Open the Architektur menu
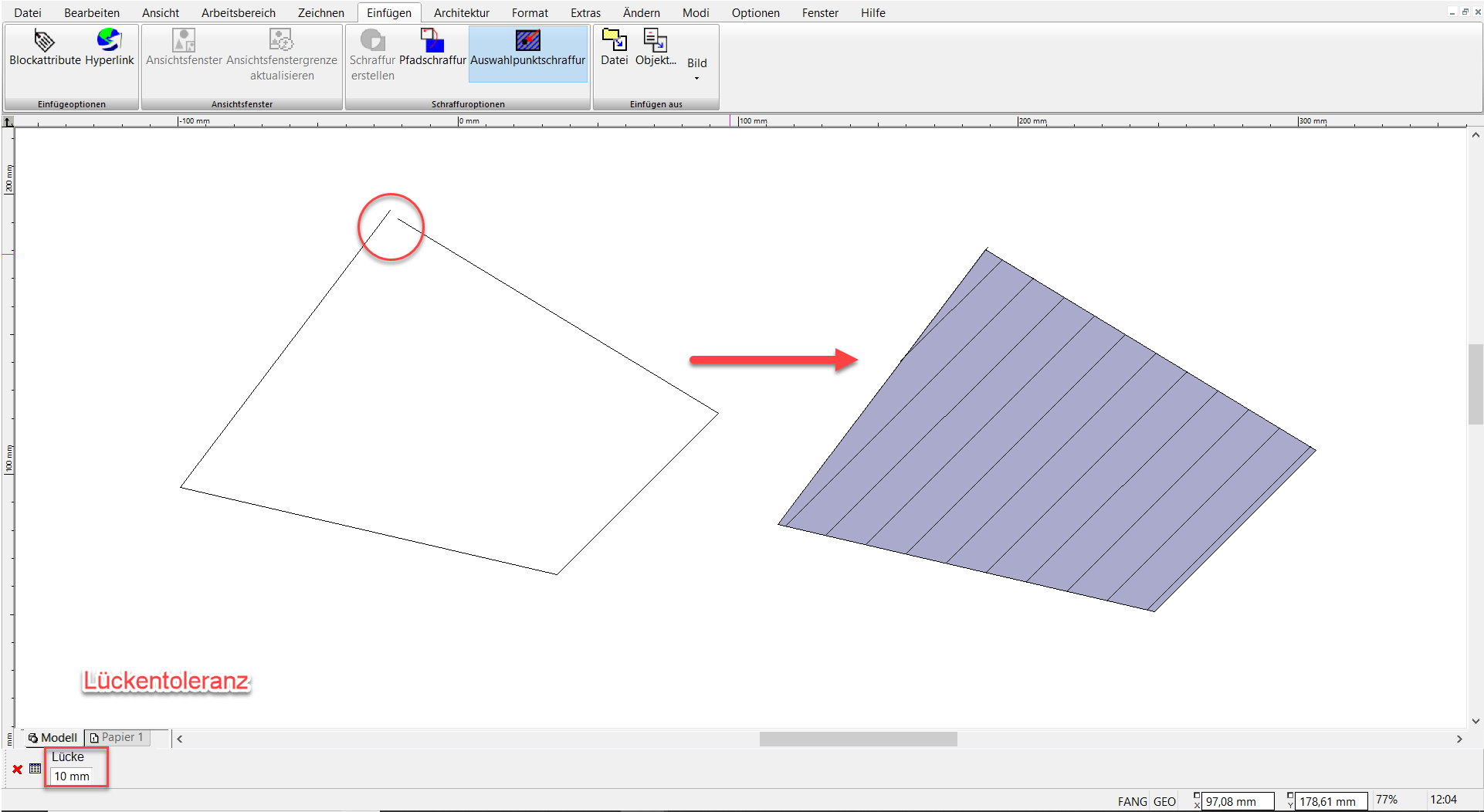Viewport: 1484px width, 812px height. pos(462,12)
